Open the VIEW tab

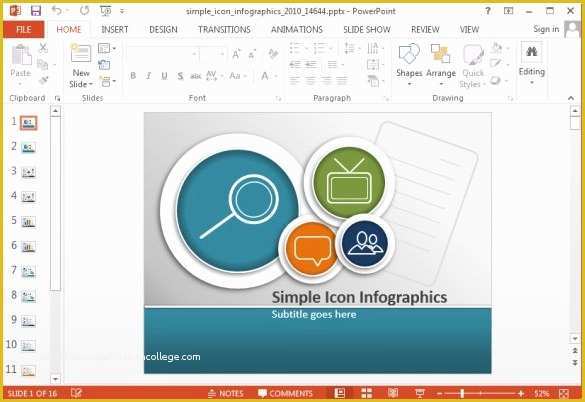click(x=469, y=29)
